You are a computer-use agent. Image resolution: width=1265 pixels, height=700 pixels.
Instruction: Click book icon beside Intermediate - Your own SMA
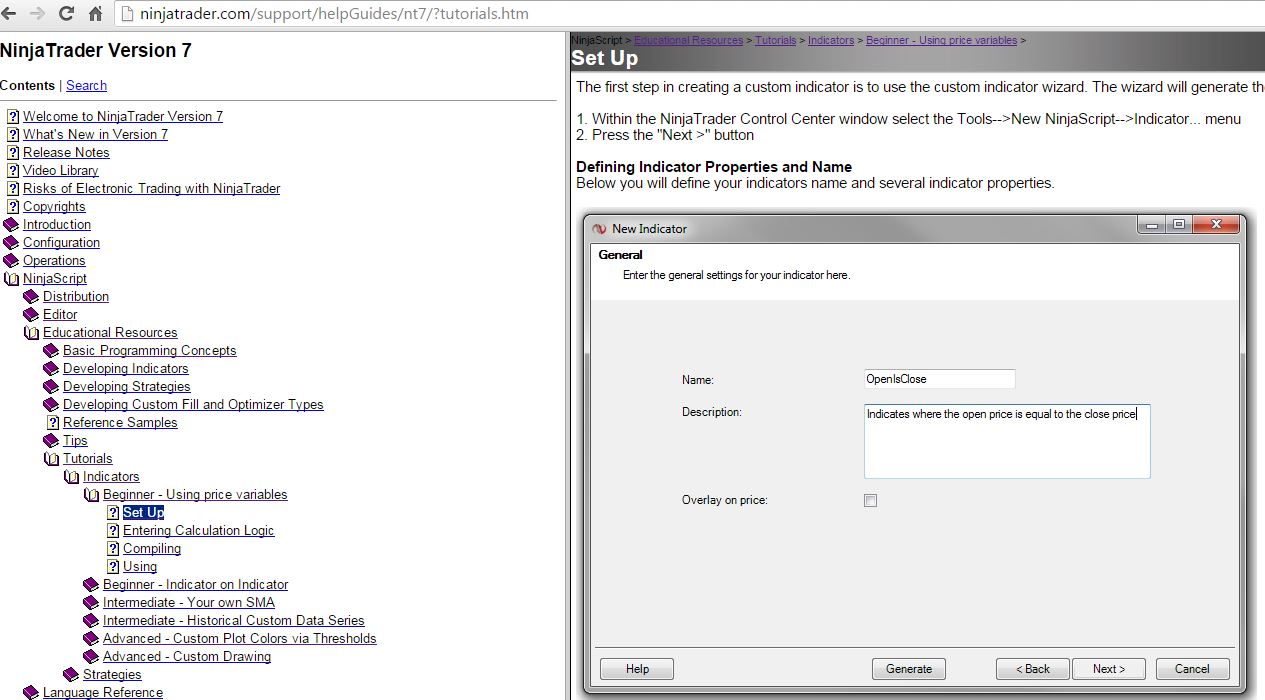point(91,602)
